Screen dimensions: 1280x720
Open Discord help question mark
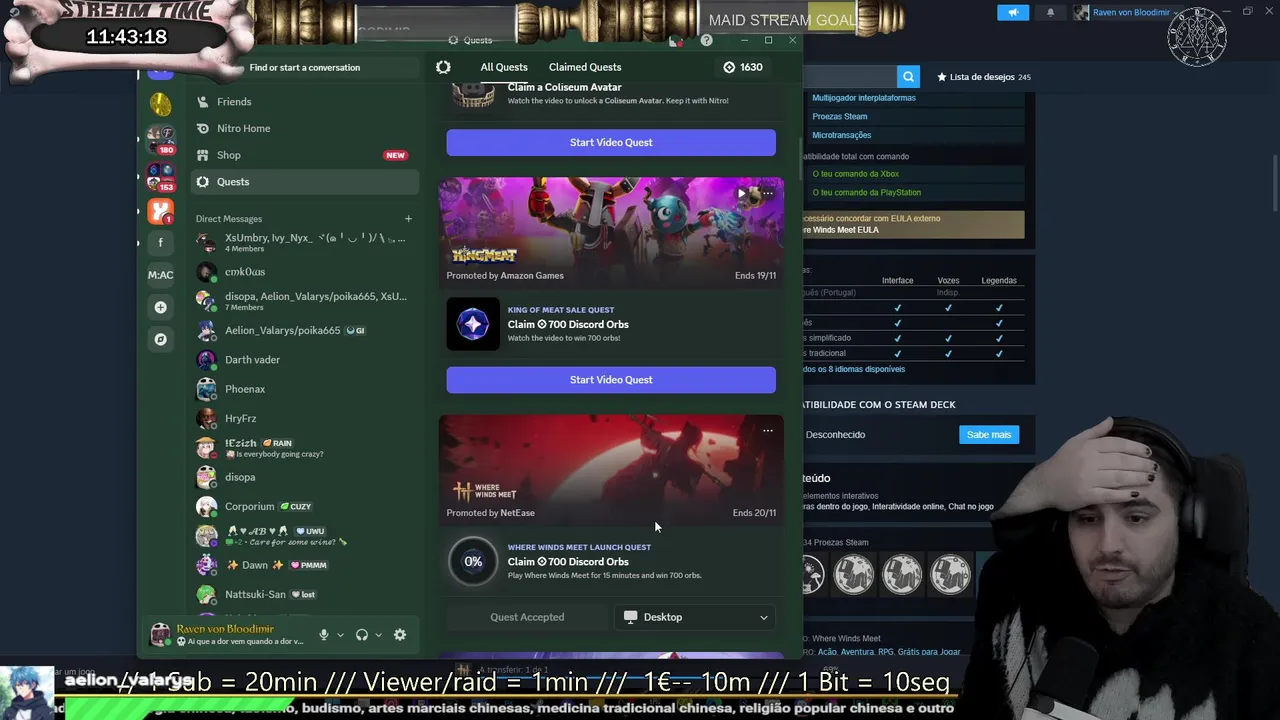coord(706,40)
